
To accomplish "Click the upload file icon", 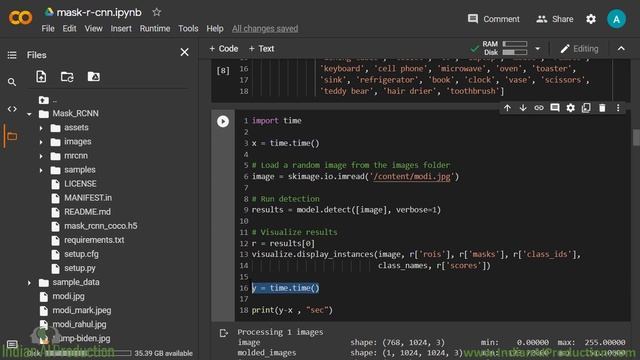I will (41, 76).
